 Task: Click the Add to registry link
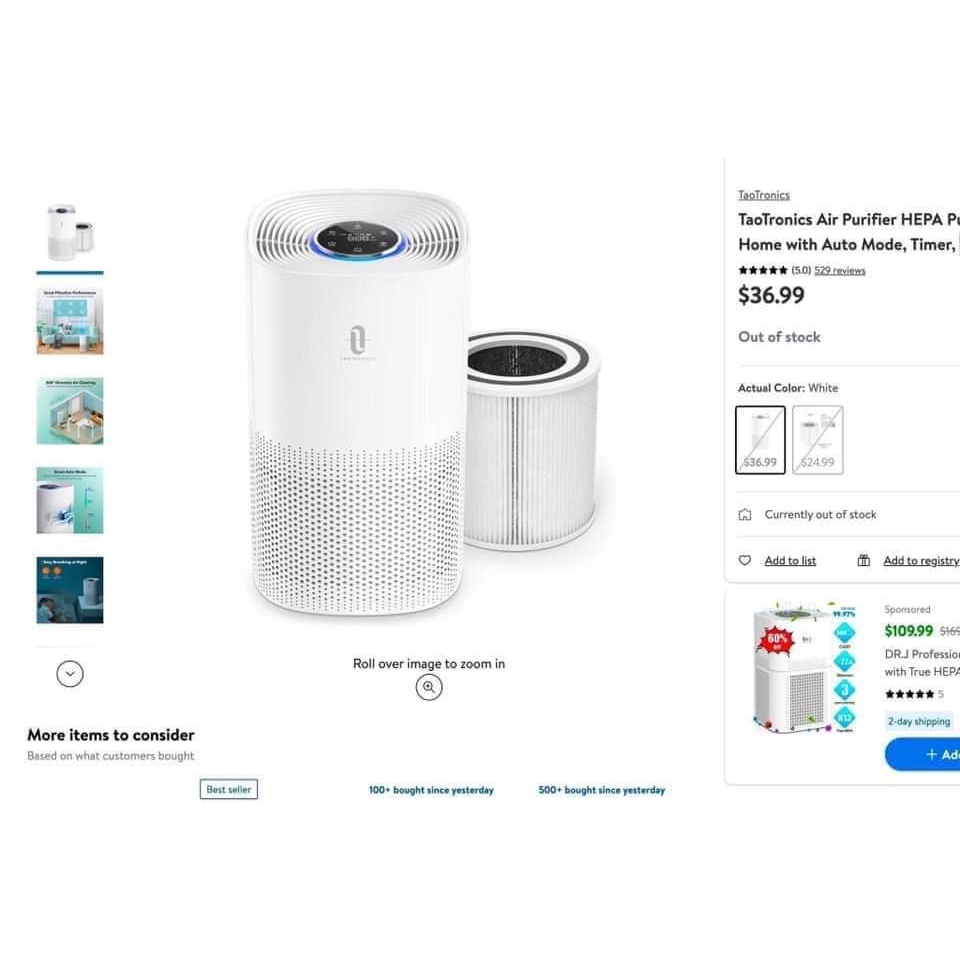[921, 560]
